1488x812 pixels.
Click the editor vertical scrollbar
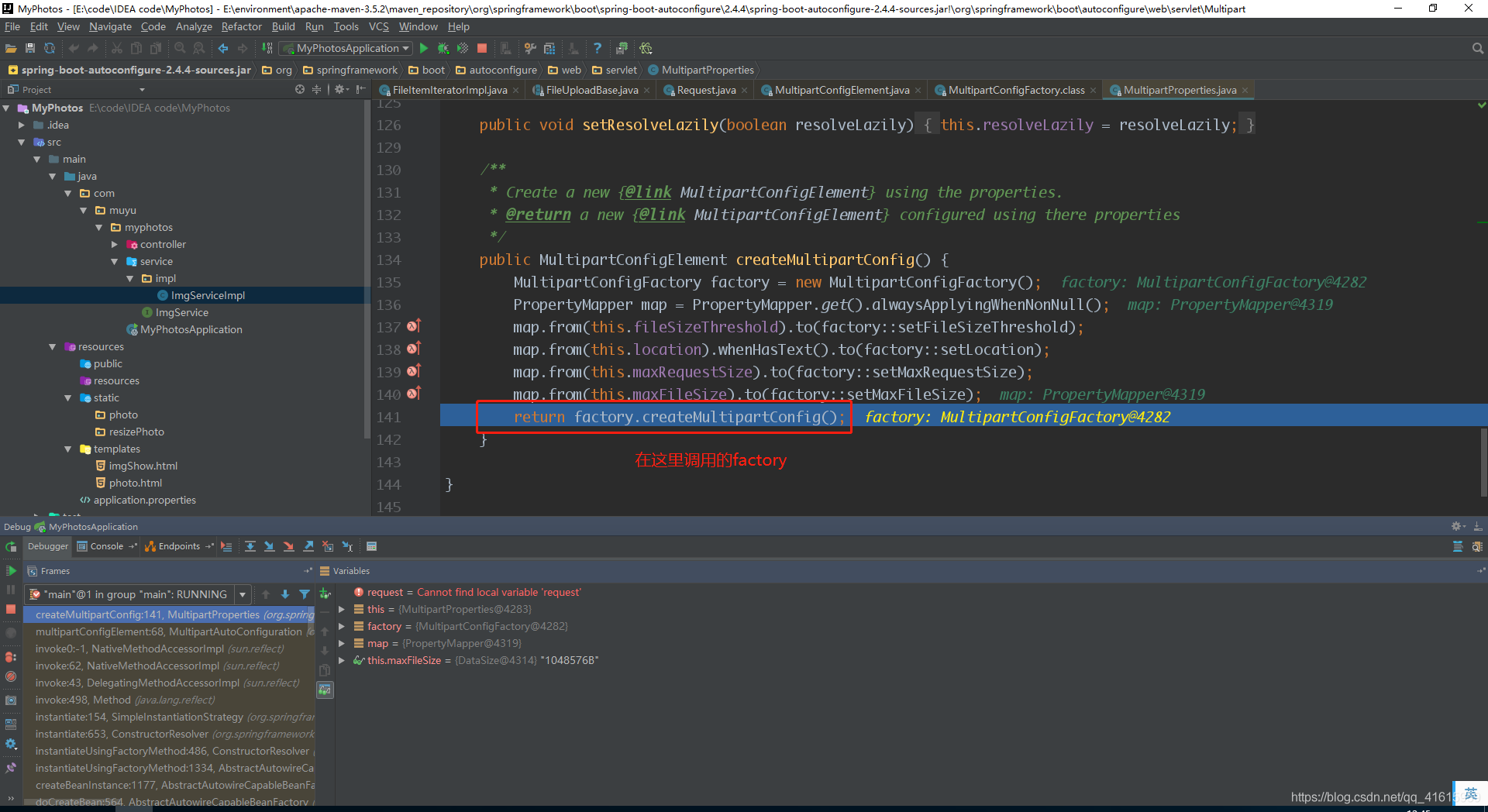pos(1483,461)
